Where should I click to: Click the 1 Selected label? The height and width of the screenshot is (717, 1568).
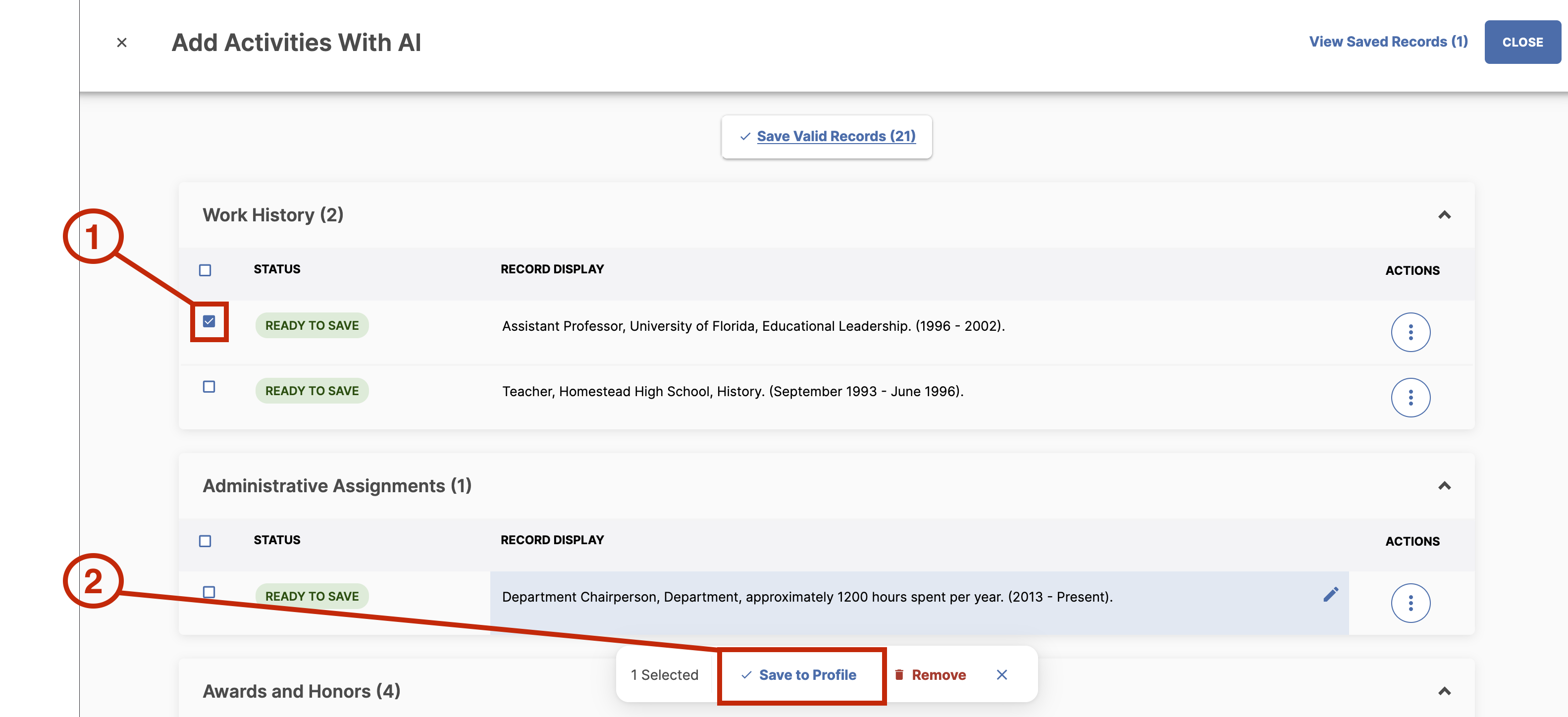[664, 674]
